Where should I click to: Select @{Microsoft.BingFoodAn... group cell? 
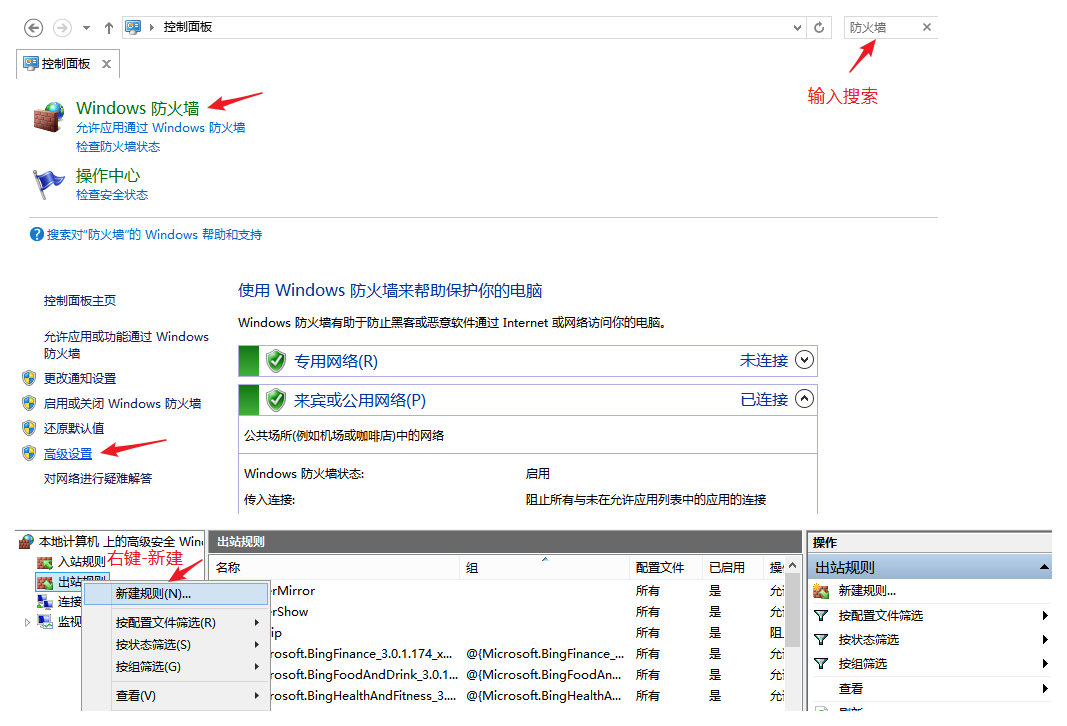point(544,675)
